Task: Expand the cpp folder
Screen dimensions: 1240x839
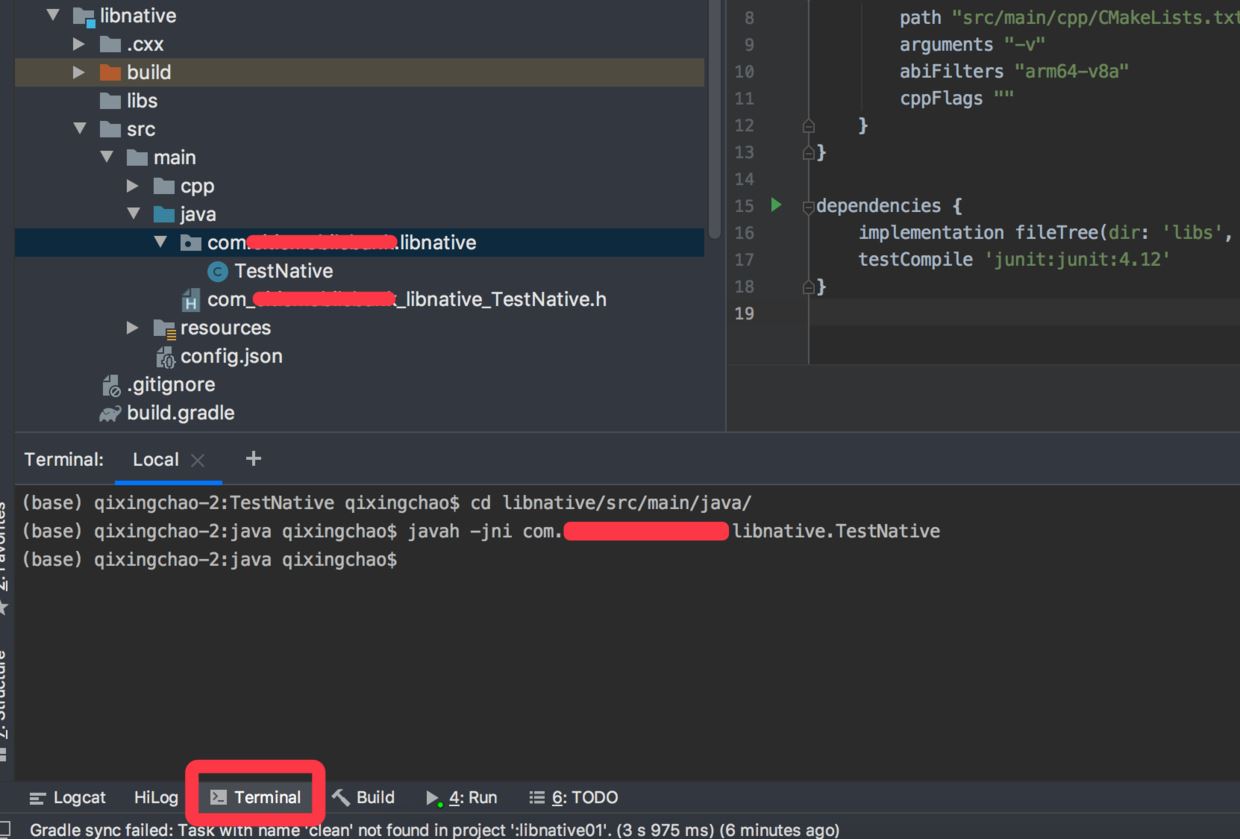Action: point(133,186)
